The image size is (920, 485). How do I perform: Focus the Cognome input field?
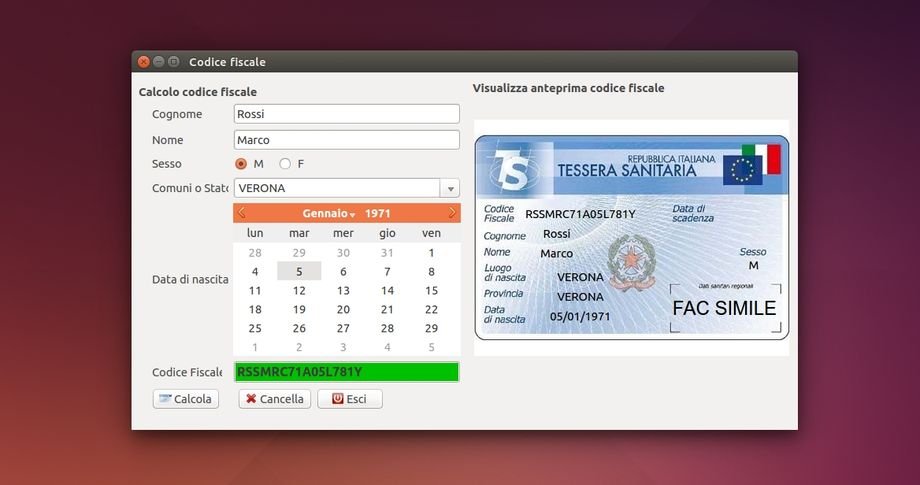(347, 114)
